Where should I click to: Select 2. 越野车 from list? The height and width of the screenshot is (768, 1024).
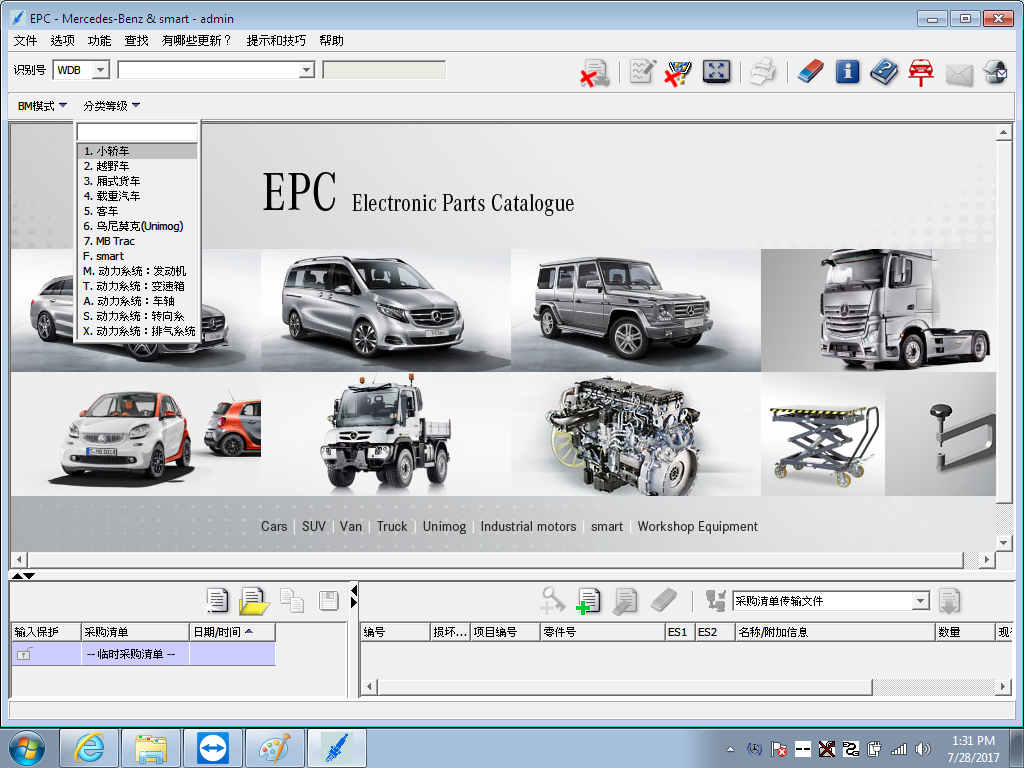pyautogui.click(x=137, y=166)
